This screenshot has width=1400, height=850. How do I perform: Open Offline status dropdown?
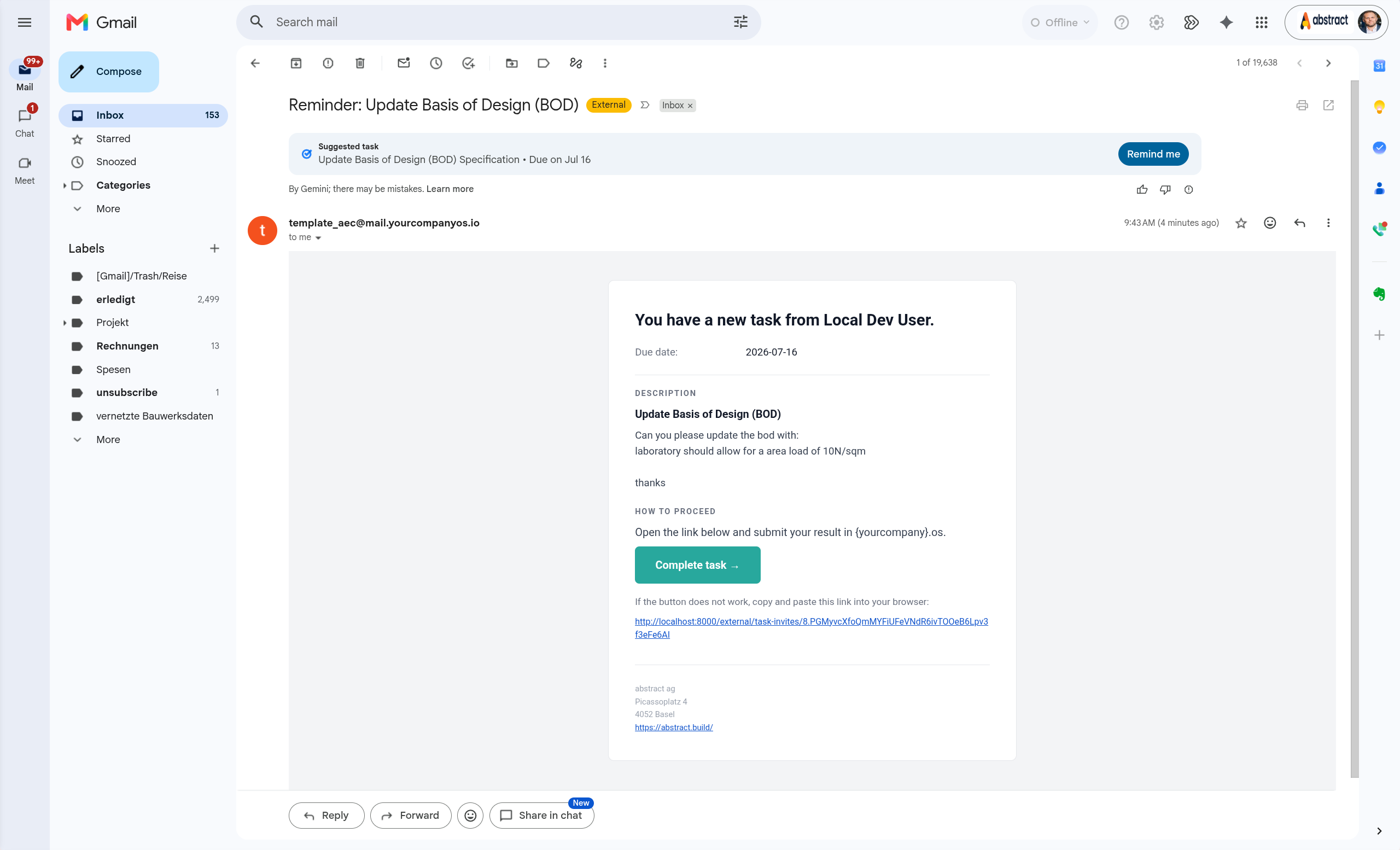click(x=1060, y=23)
